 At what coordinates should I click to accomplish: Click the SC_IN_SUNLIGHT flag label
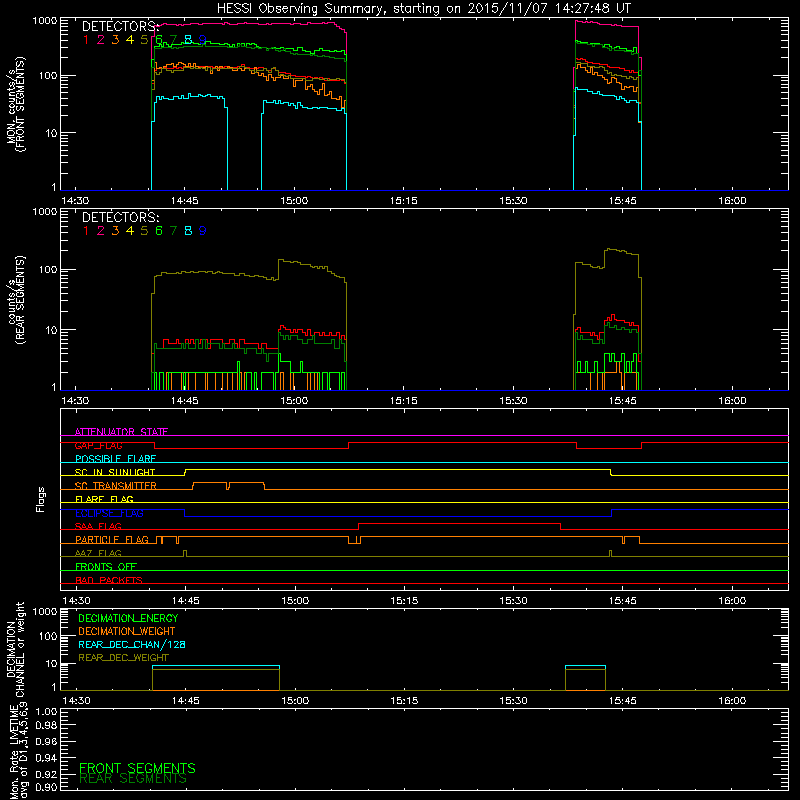[x=115, y=472]
